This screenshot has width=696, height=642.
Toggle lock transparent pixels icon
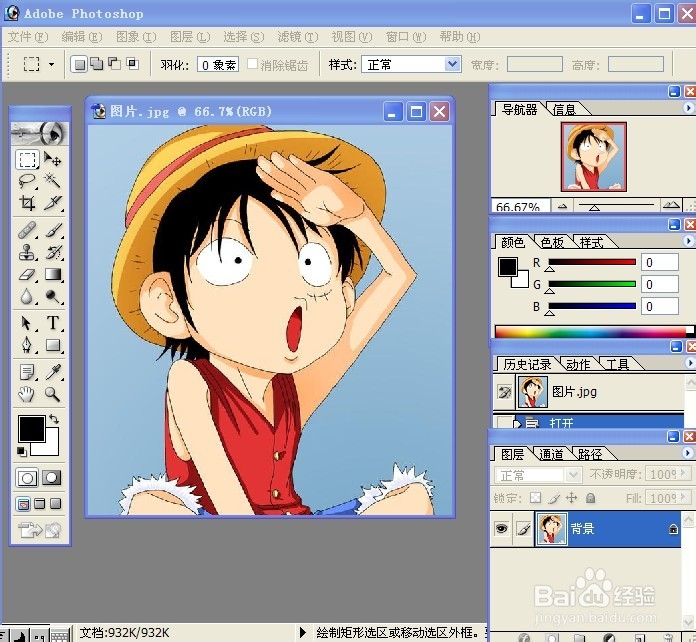[535, 498]
